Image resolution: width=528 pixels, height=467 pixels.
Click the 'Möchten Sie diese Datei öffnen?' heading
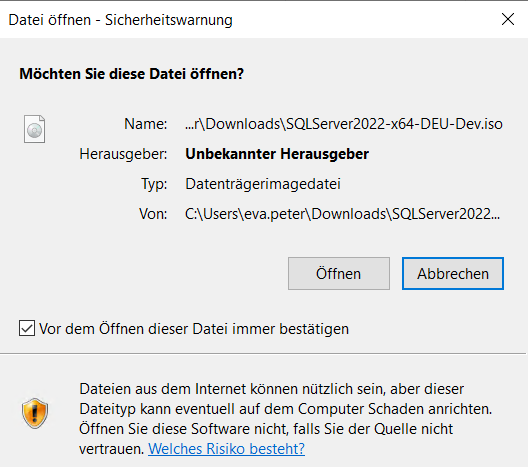coord(131,74)
